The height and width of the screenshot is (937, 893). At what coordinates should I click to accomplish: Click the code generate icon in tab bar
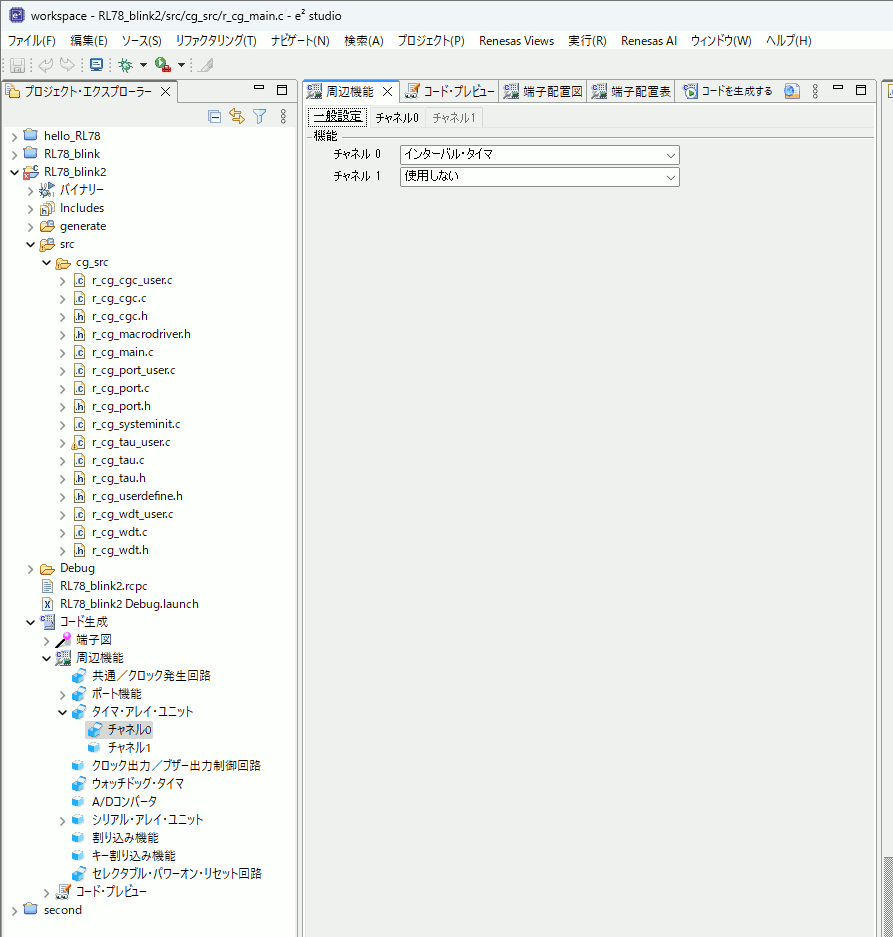pos(690,91)
